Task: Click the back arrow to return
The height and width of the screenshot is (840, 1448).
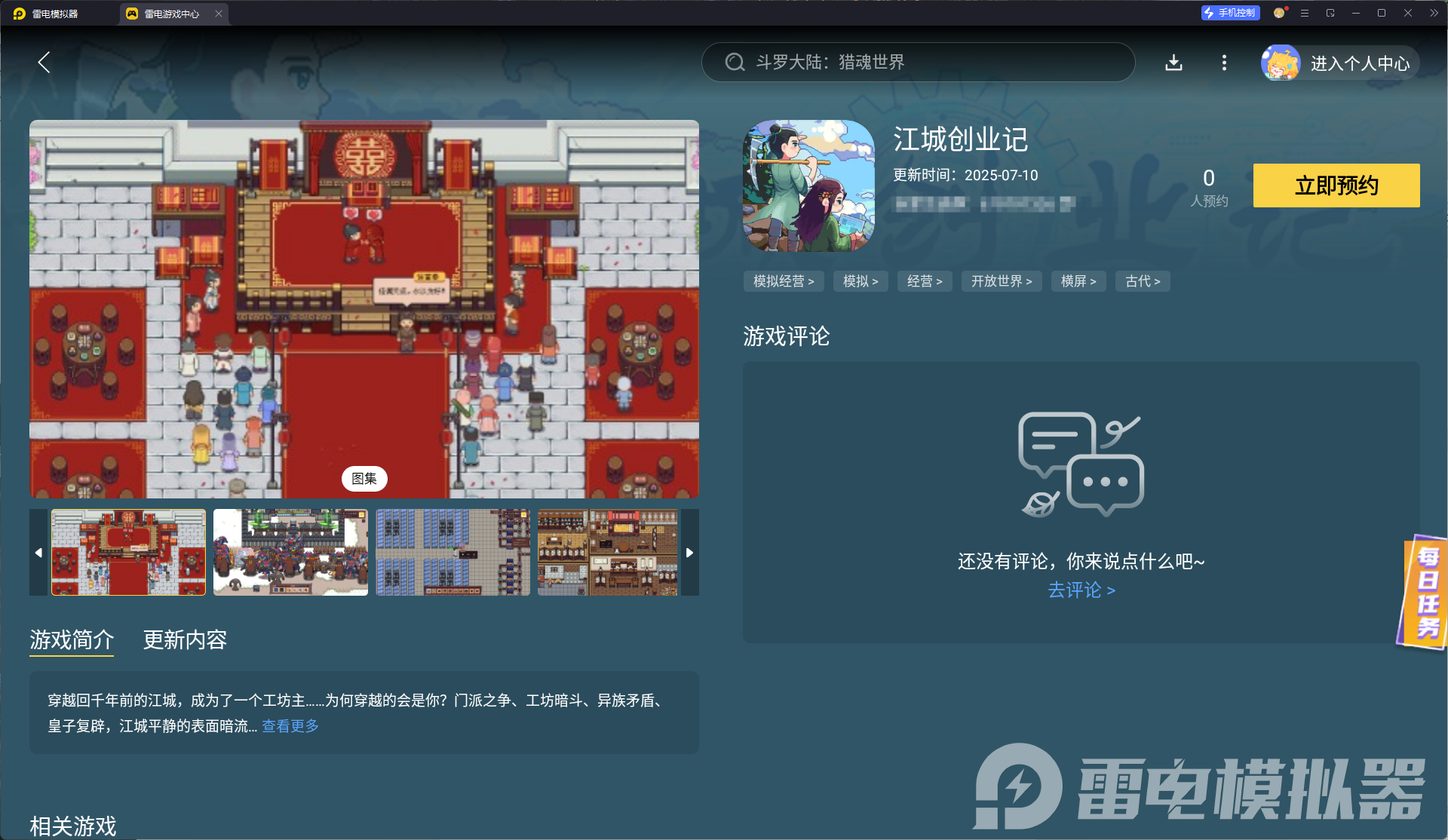Action: (x=44, y=63)
